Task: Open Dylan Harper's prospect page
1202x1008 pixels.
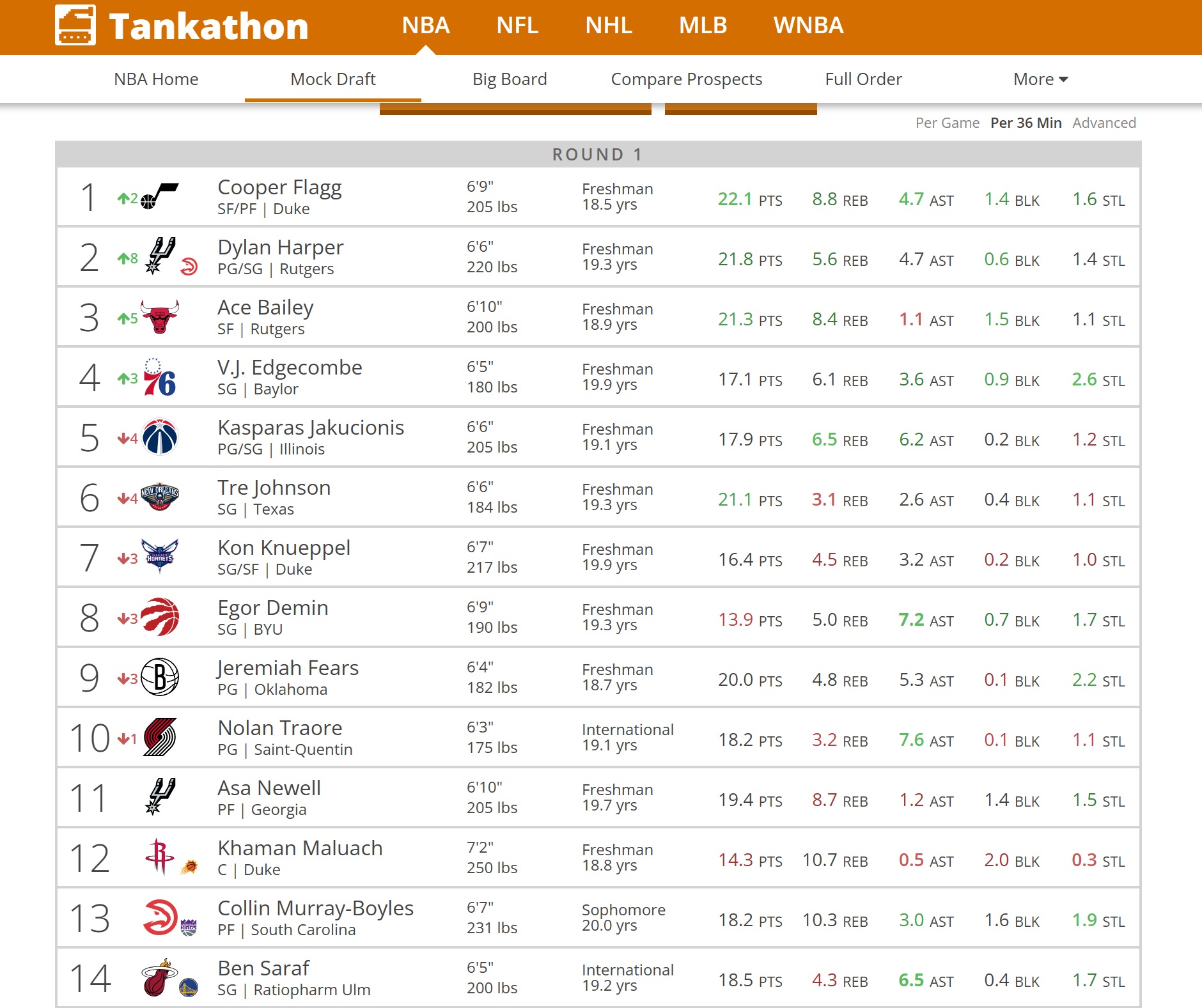Action: [x=280, y=247]
